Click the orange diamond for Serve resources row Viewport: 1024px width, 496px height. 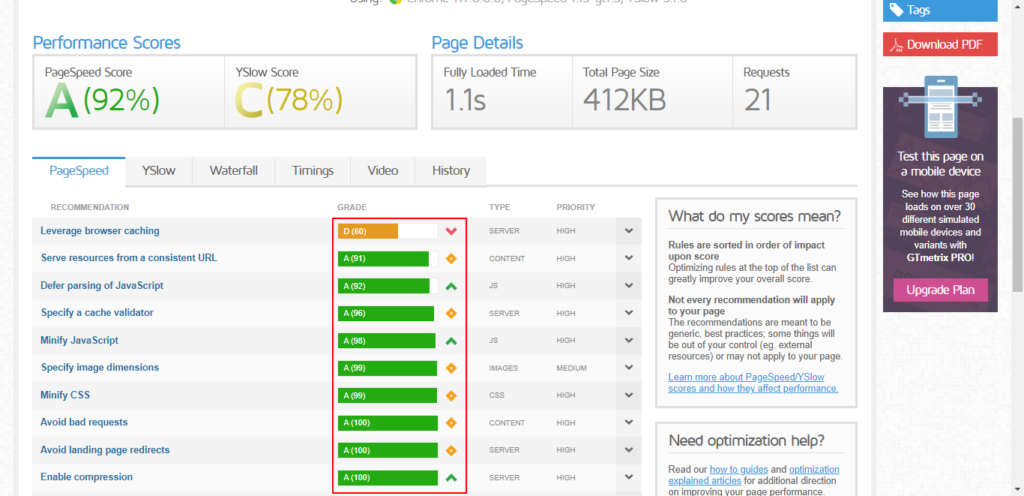tap(451, 258)
